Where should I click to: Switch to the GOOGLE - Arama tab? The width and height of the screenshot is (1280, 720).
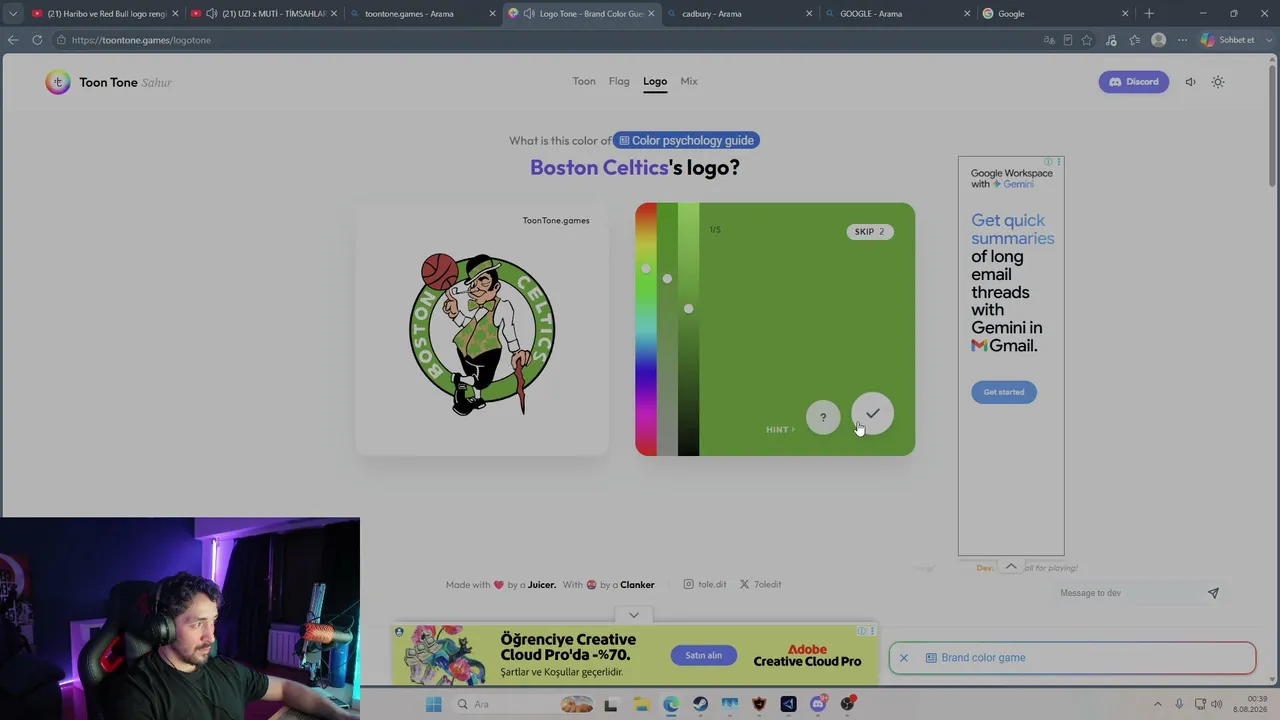click(x=897, y=14)
